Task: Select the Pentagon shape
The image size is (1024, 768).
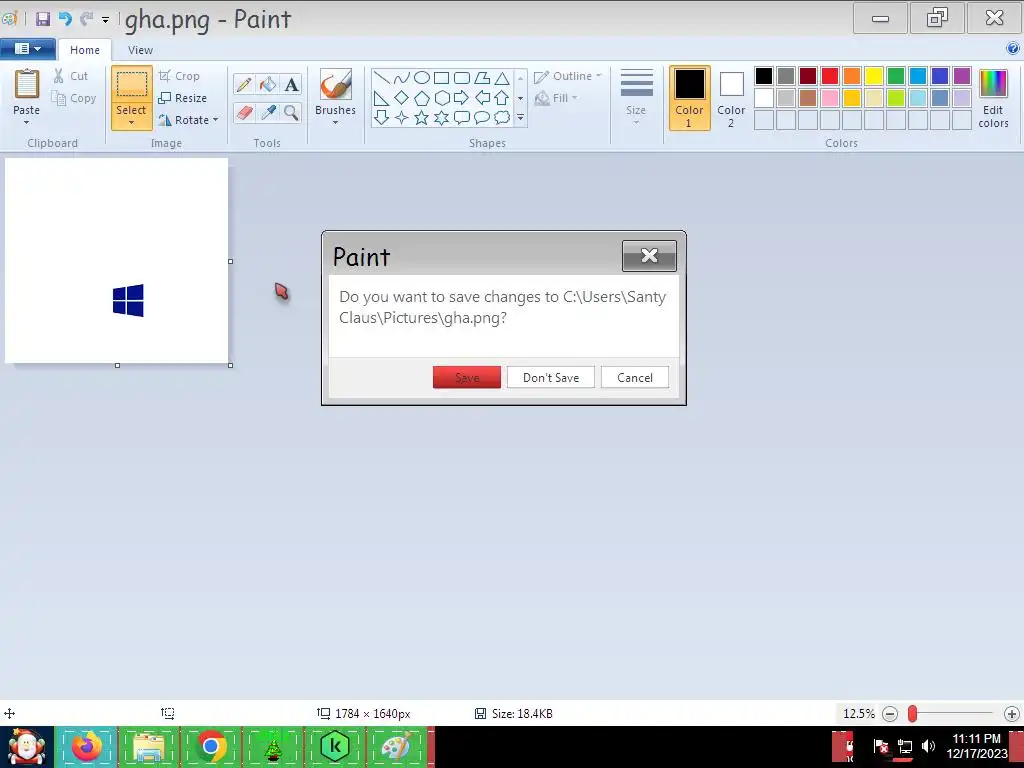Action: click(x=422, y=98)
